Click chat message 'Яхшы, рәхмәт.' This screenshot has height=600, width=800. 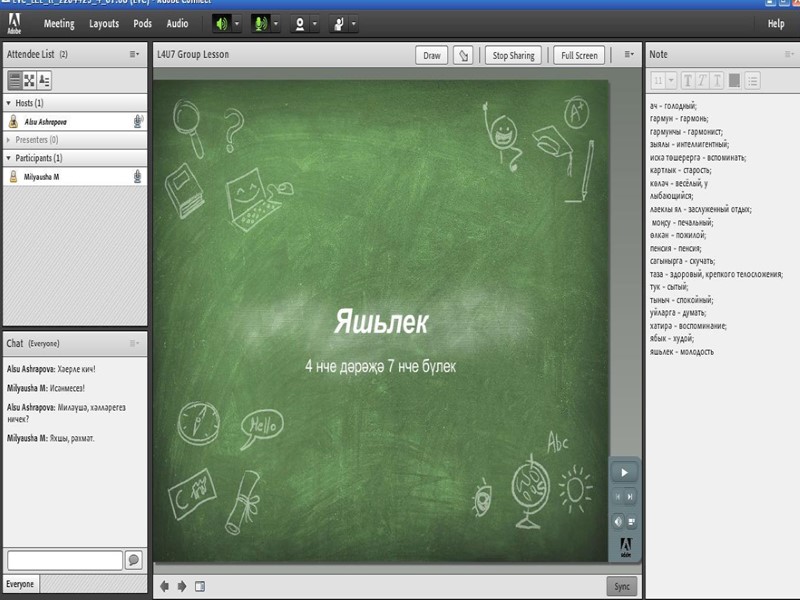[72, 438]
